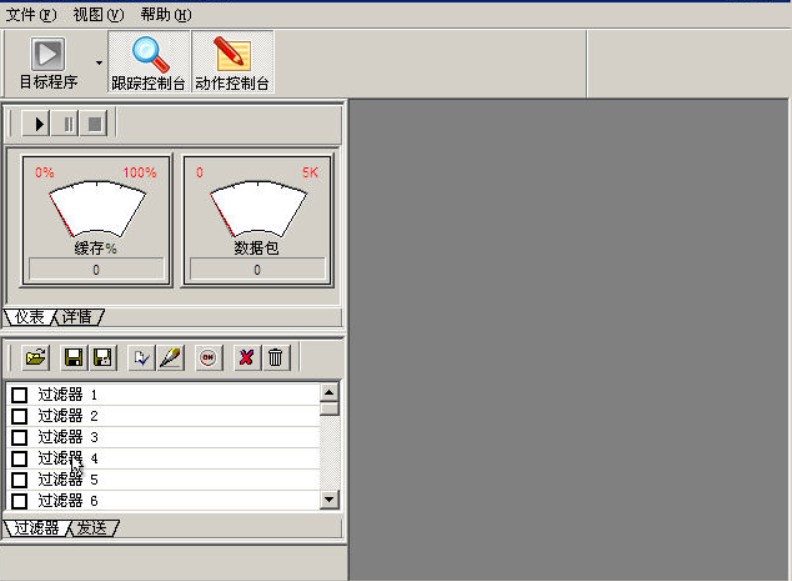Click the 数据包 value field showing 0
Viewport: 792px width, 581px height.
tap(258, 269)
